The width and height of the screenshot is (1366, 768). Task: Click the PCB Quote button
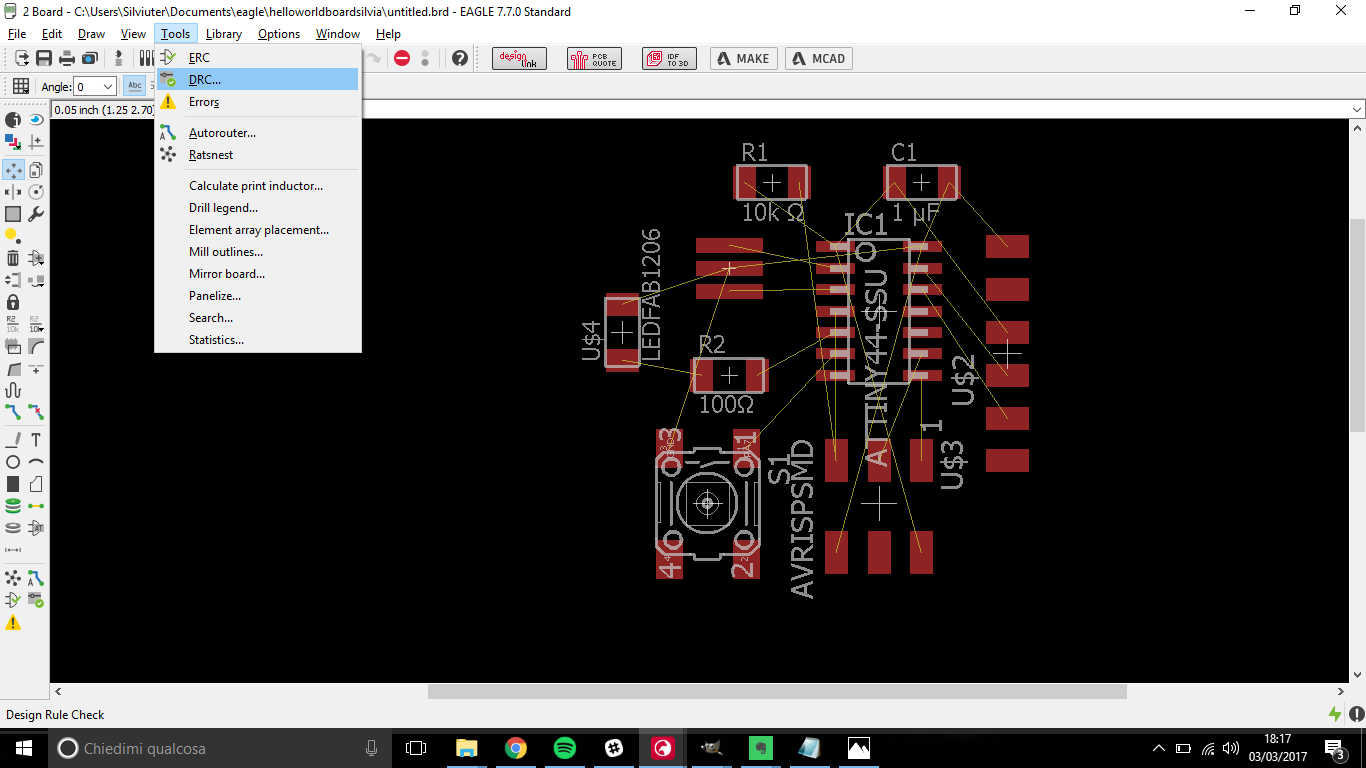coord(594,58)
